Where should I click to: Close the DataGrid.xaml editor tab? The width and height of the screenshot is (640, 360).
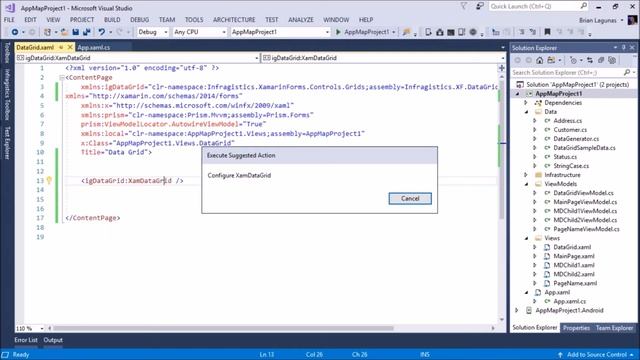click(70, 47)
